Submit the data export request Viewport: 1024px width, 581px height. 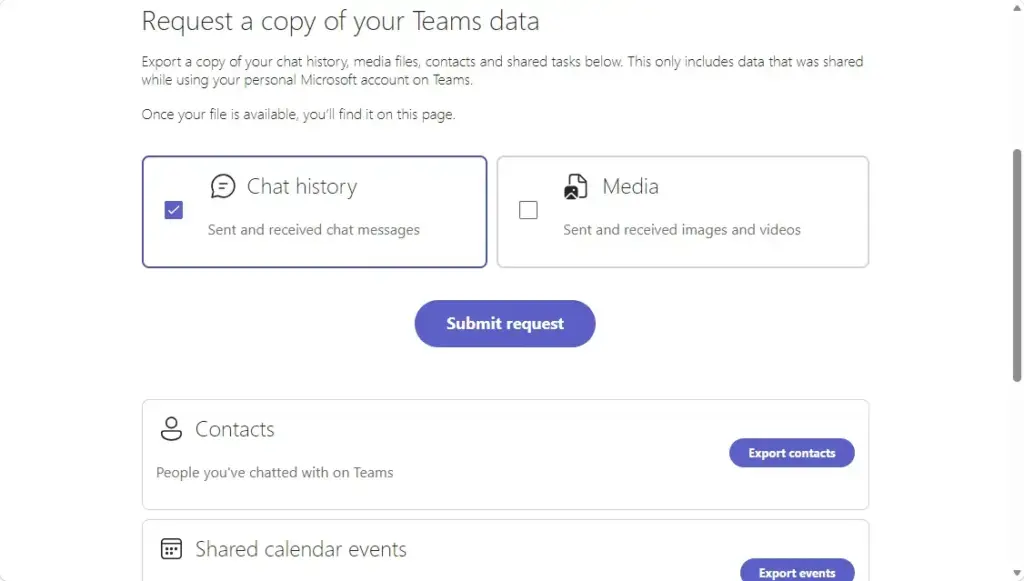coord(505,324)
